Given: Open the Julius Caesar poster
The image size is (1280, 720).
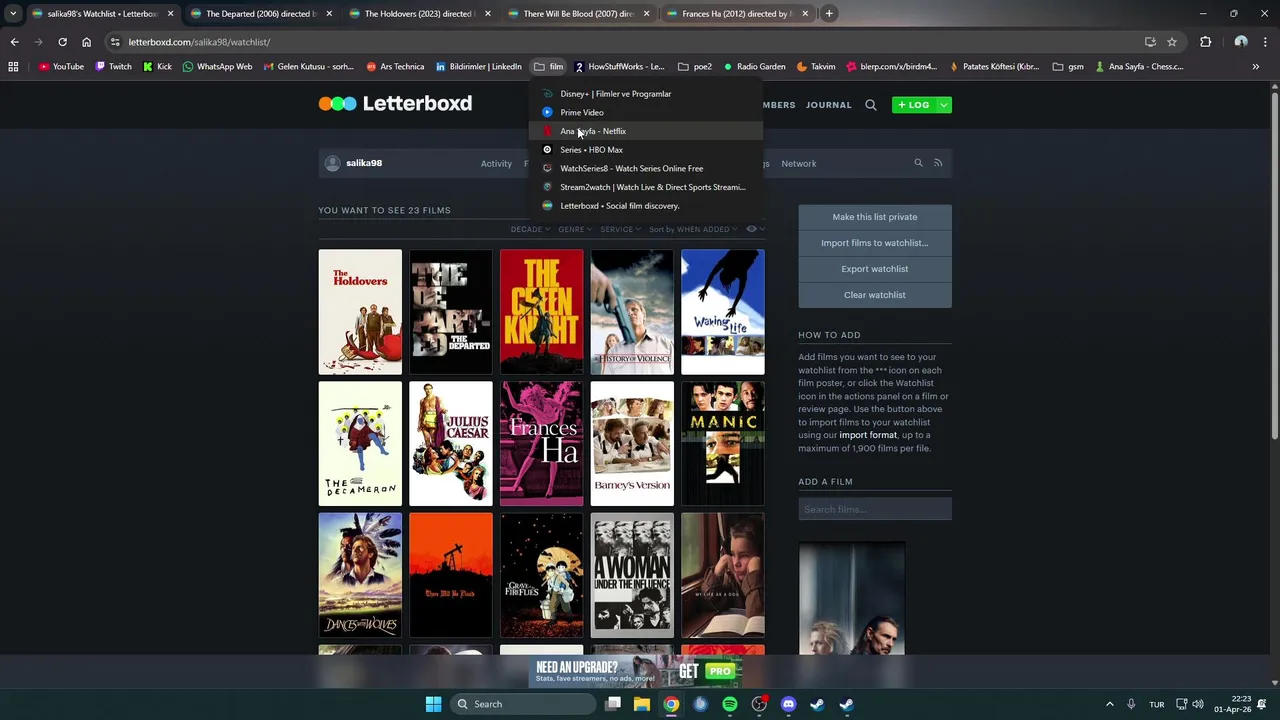Looking at the screenshot, I should click(451, 444).
